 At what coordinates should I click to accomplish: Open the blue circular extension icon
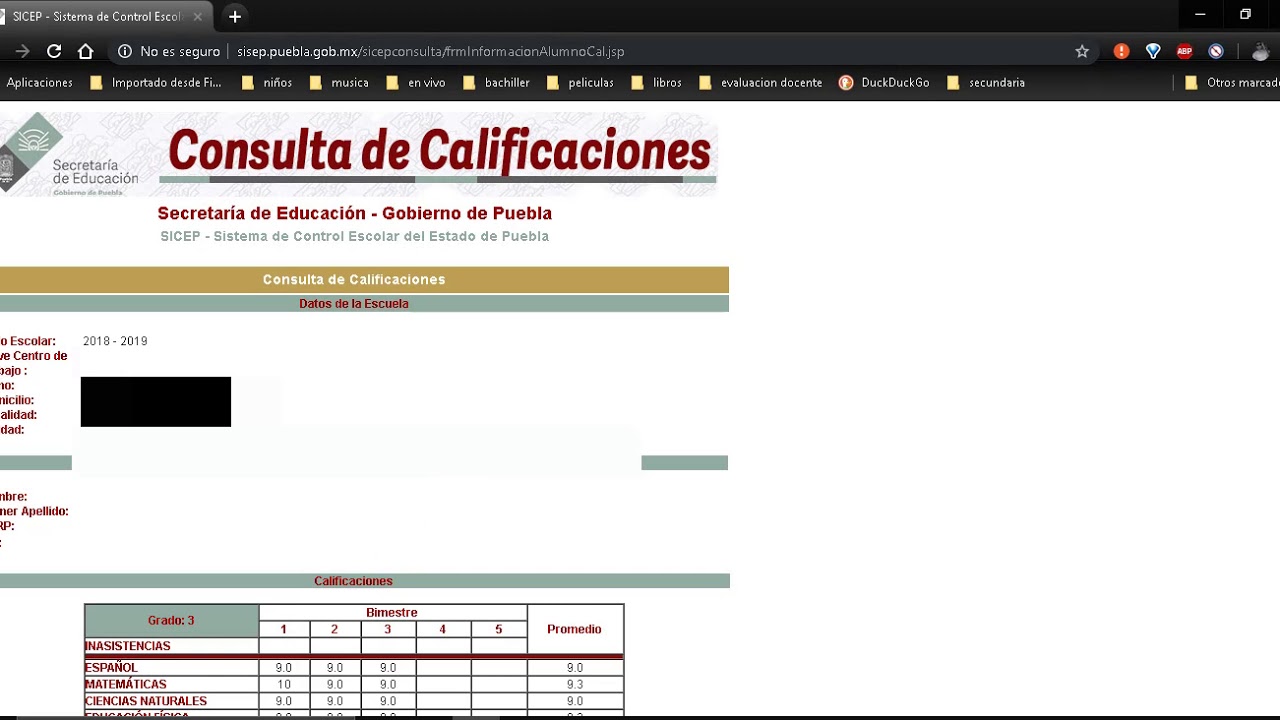pyautogui.click(x=1216, y=51)
